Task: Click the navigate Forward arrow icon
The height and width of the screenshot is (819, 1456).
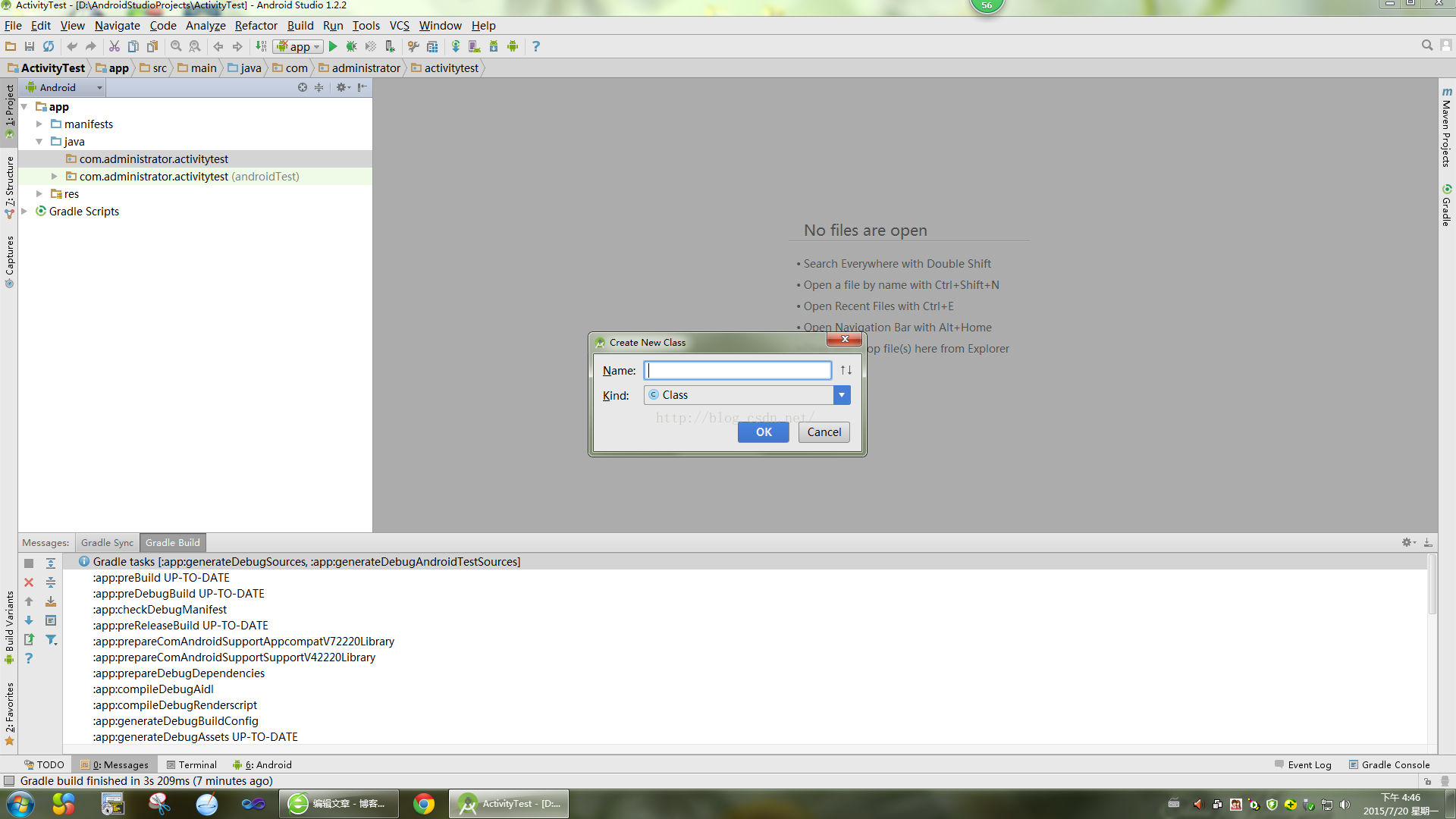Action: (x=237, y=46)
